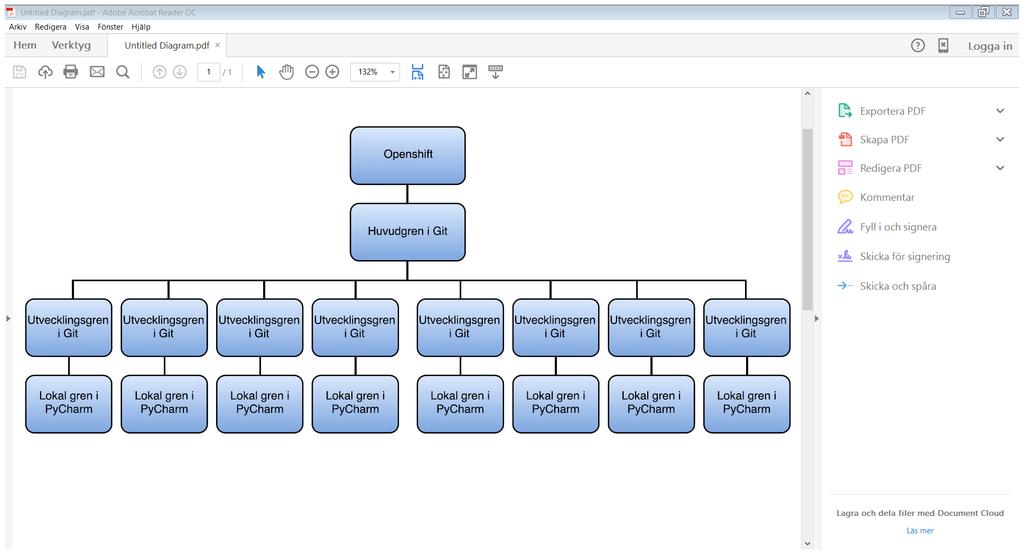Open the Arkiv menu
Screen dimensions: 1024x554
[18, 27]
